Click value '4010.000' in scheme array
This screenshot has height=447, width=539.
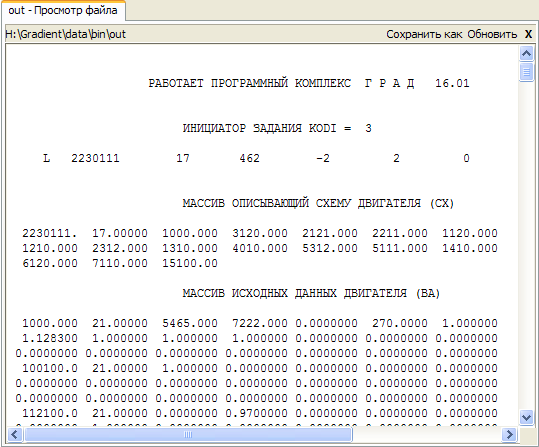click(260, 248)
